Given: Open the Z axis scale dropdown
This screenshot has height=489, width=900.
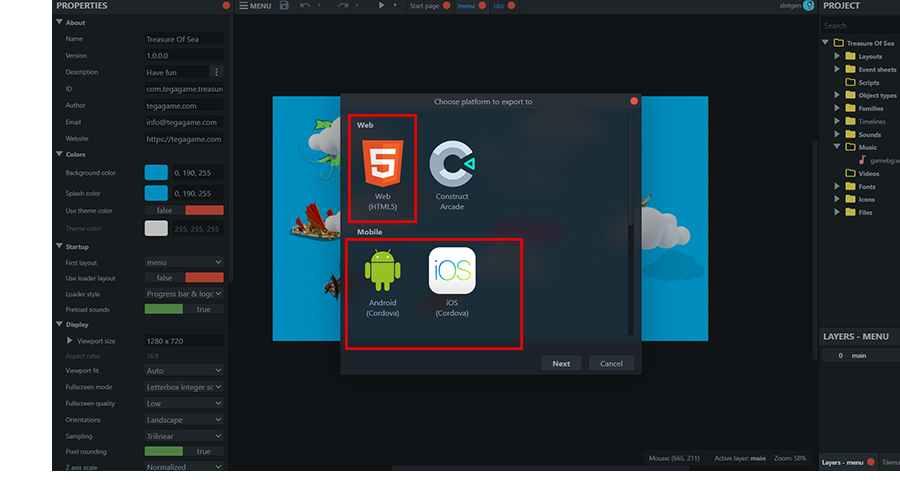Looking at the screenshot, I should tap(184, 467).
